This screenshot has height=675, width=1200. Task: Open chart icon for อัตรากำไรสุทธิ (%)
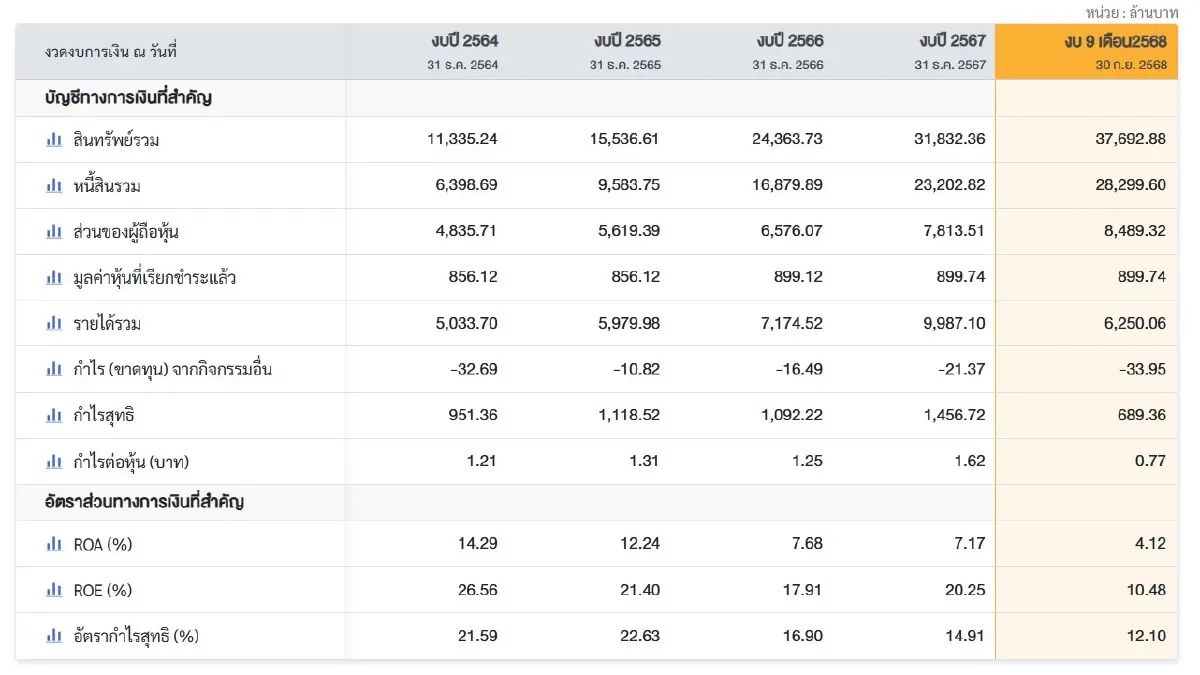click(54, 636)
